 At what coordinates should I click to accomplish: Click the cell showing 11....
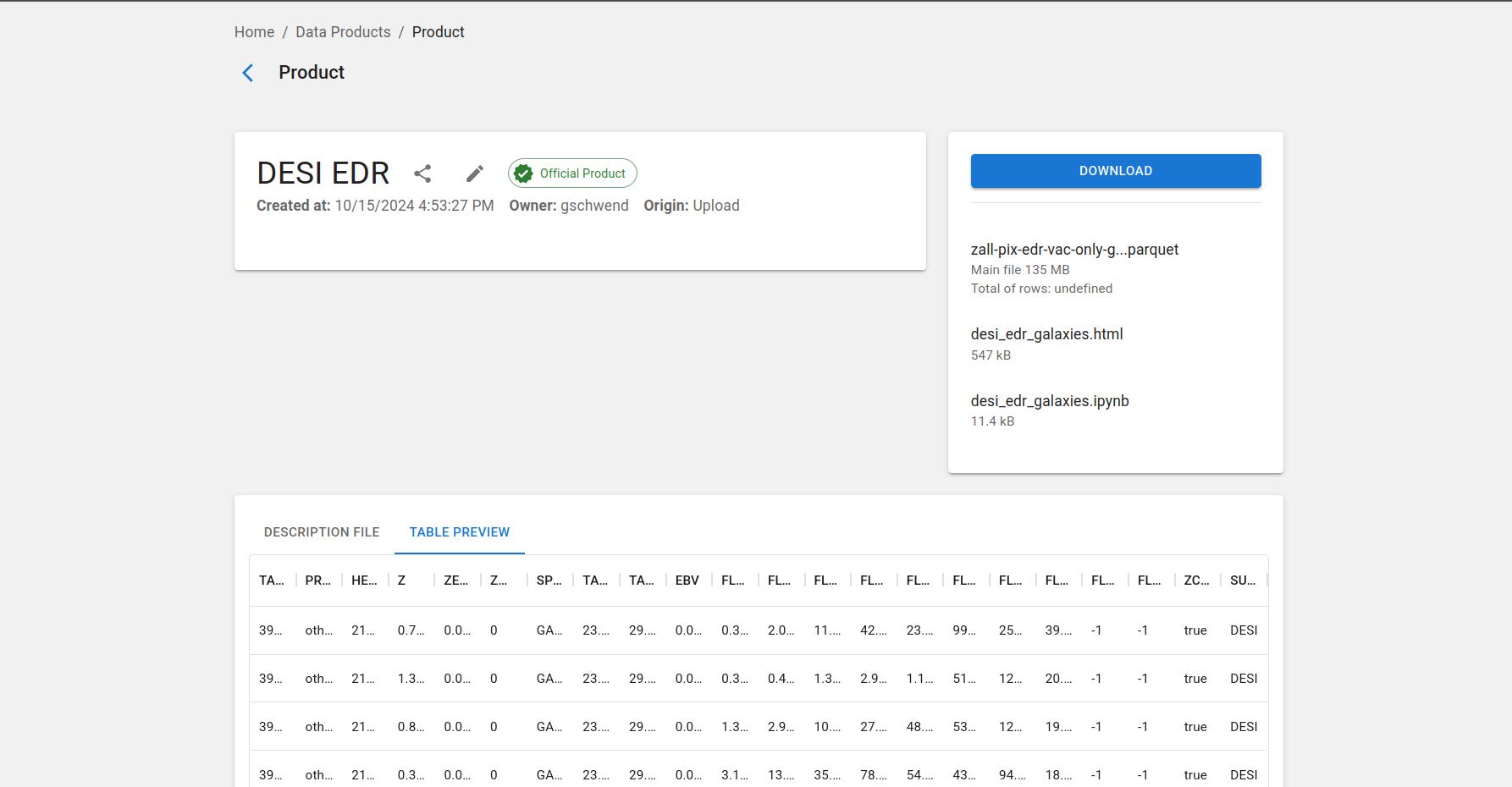827,630
